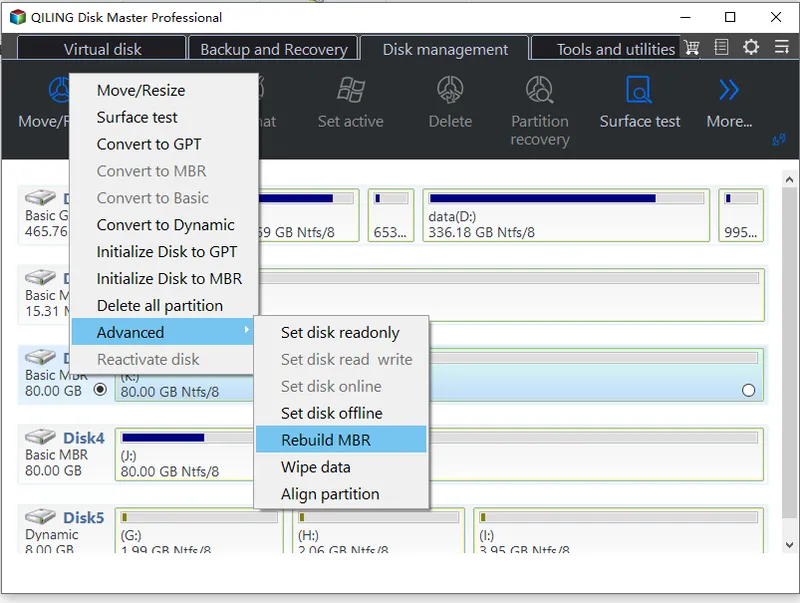Click the Set active toolbar icon
Screen dimensions: 800x603
pos(350,92)
